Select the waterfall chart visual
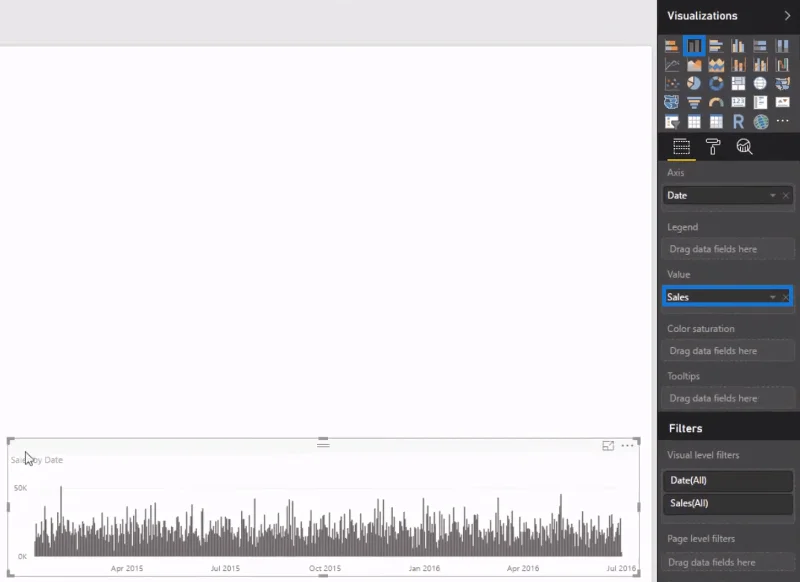This screenshot has height=582, width=800. click(782, 65)
